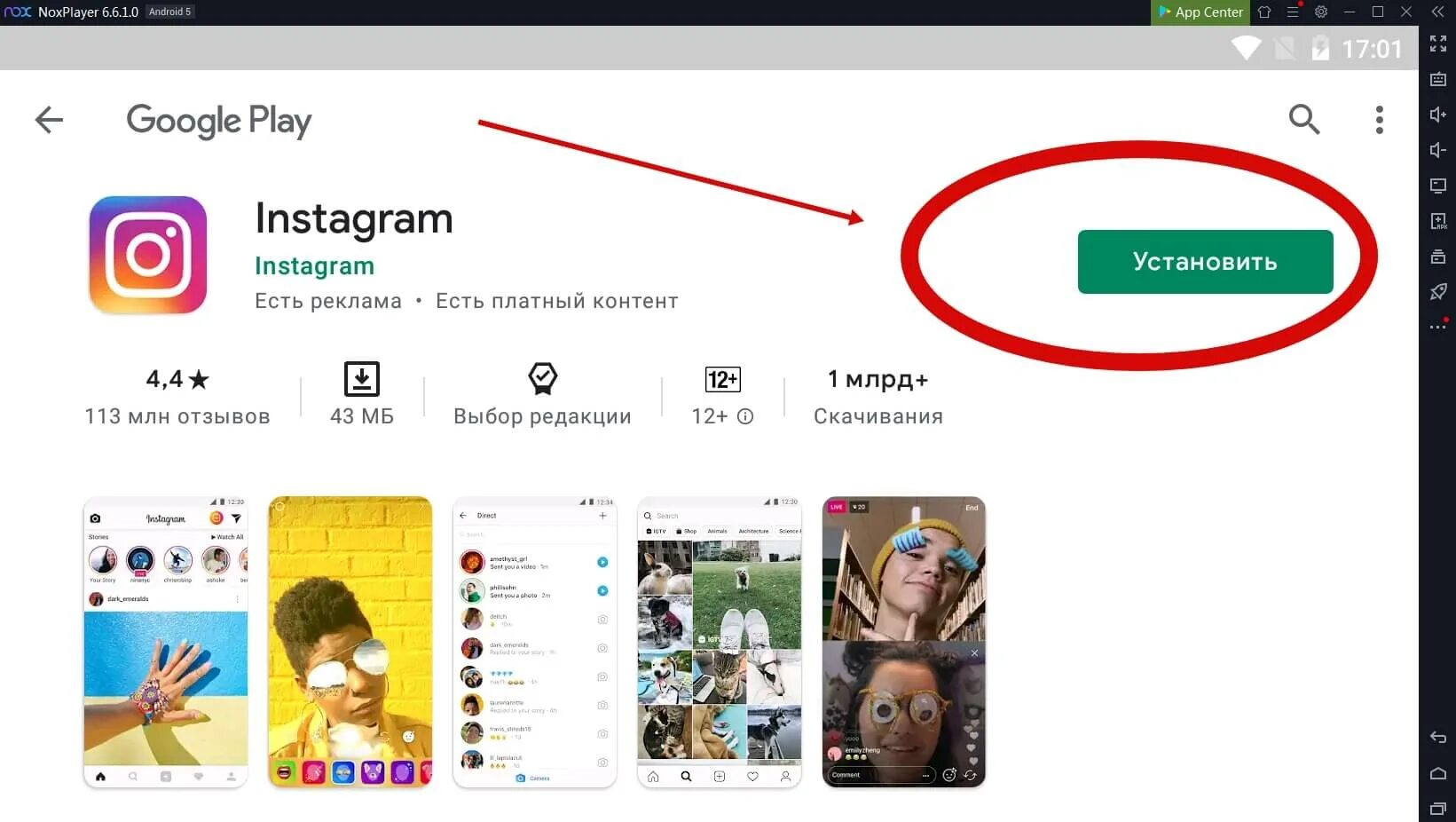The height and width of the screenshot is (822, 1456).
Task: Open the 12+ age rating info icon
Action: click(745, 416)
